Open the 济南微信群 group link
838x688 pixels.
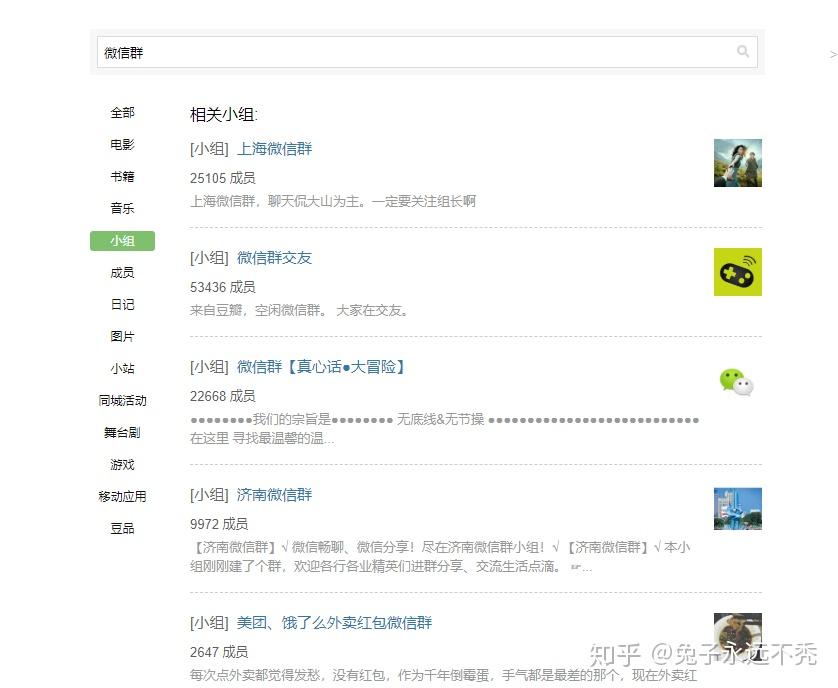[x=274, y=494]
